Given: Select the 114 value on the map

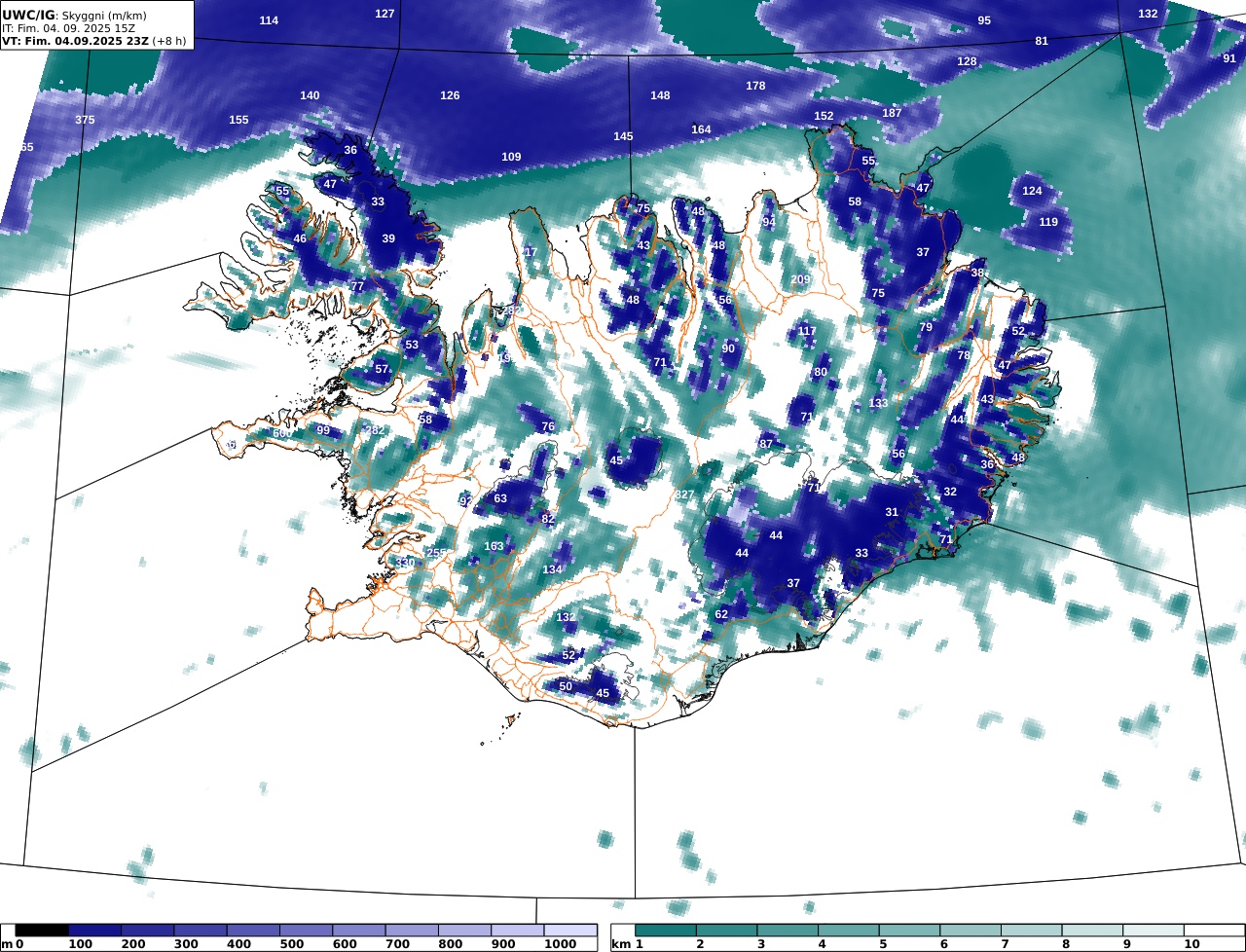Looking at the screenshot, I should tap(269, 21).
